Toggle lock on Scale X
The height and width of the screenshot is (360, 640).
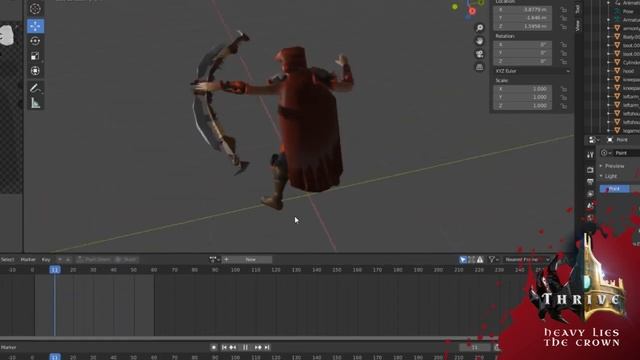564,89
